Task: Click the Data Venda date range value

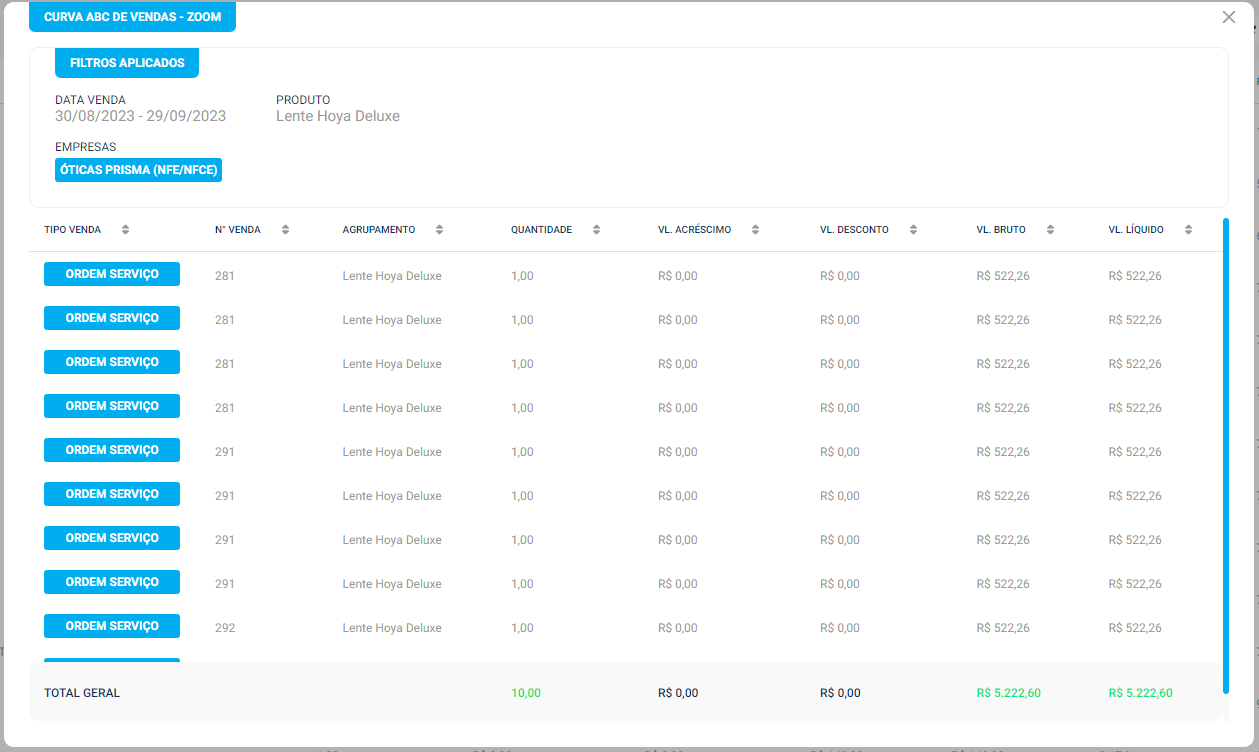Action: click(x=140, y=116)
